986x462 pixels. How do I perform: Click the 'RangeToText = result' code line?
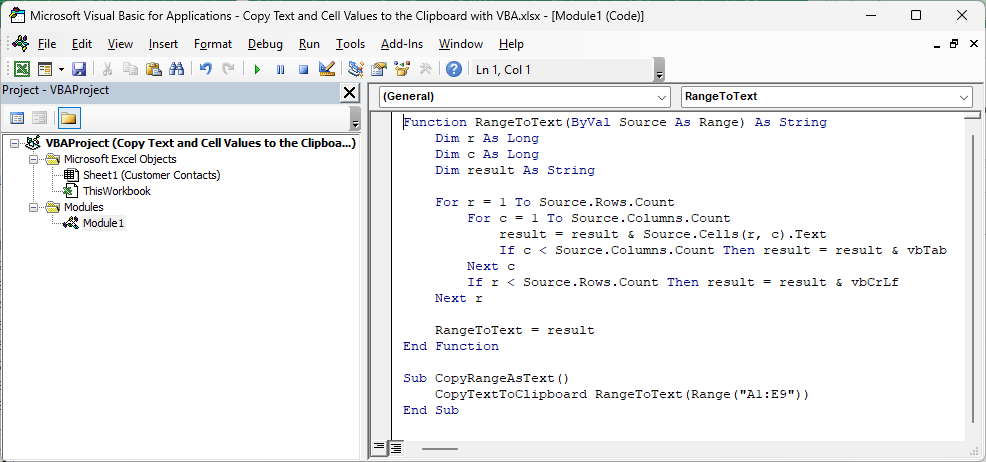pos(514,330)
